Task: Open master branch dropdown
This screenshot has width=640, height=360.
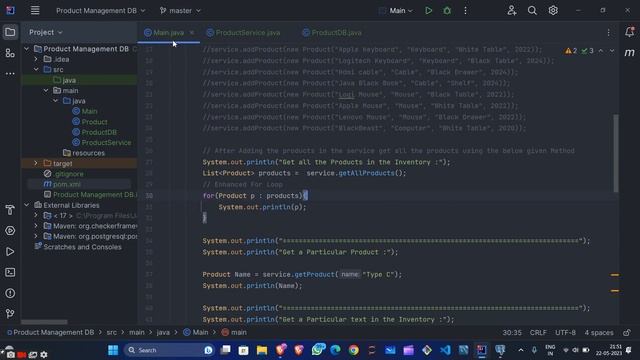Action: [x=180, y=11]
